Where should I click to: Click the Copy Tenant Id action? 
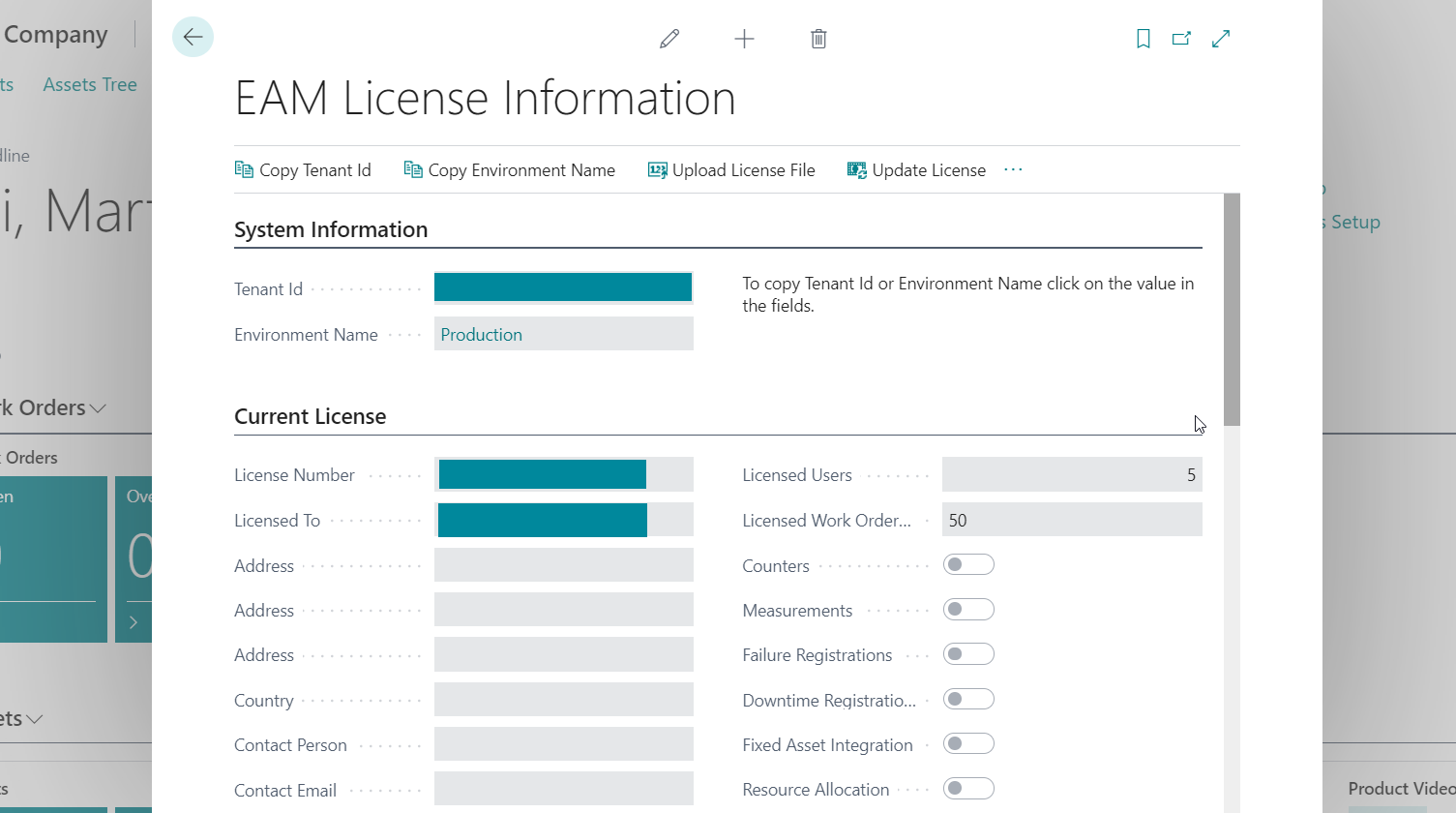[303, 170]
